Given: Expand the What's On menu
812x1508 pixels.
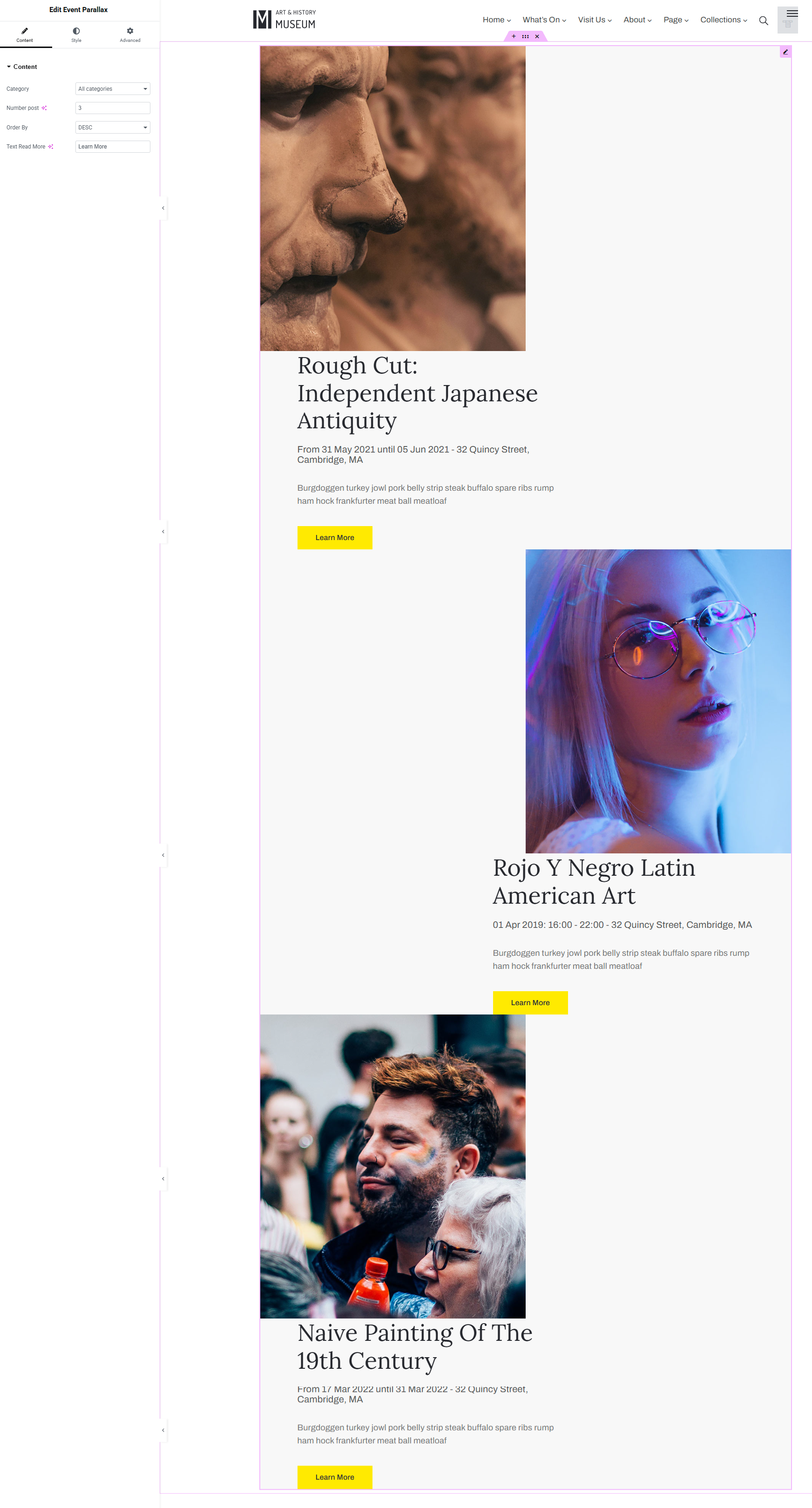Looking at the screenshot, I should (544, 20).
